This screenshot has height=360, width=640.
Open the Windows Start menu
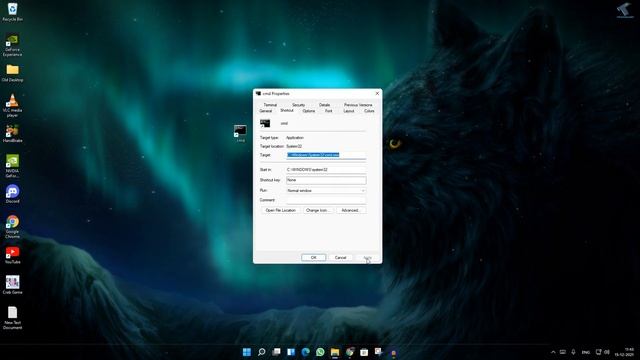(247, 352)
